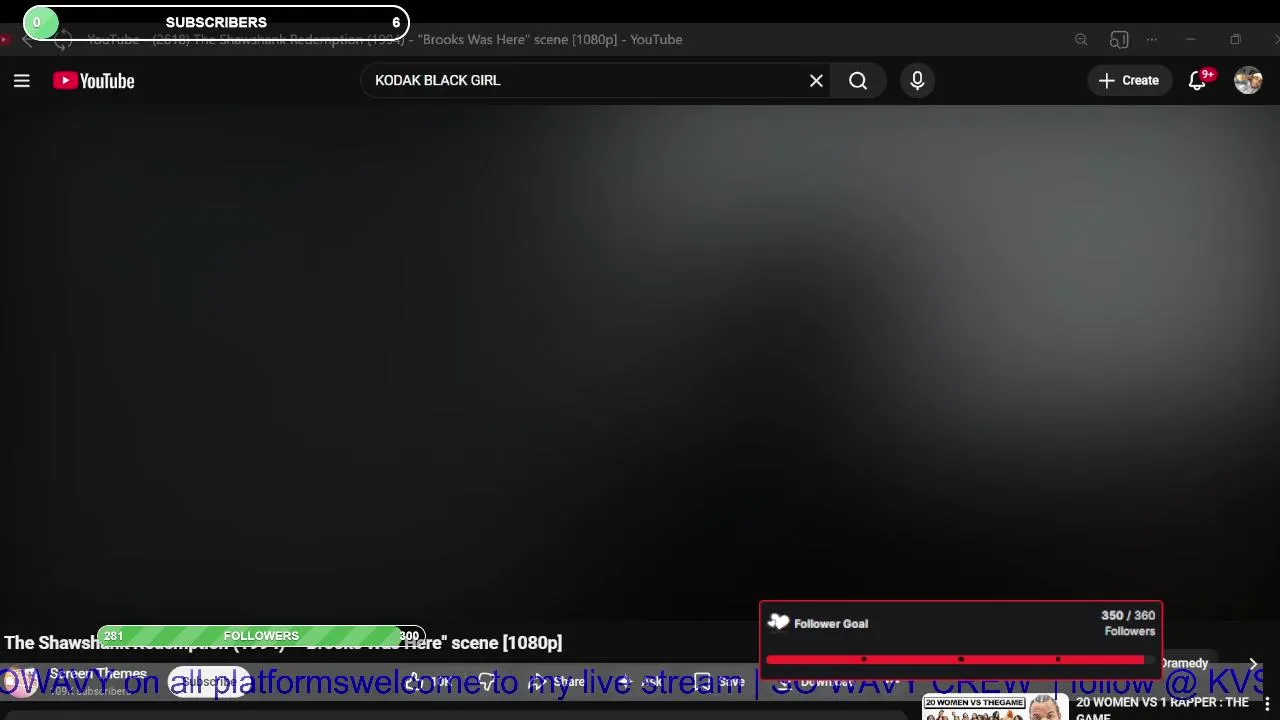The height and width of the screenshot is (720, 1280).
Task: Show more chips with right chevron
Action: click(x=1253, y=664)
